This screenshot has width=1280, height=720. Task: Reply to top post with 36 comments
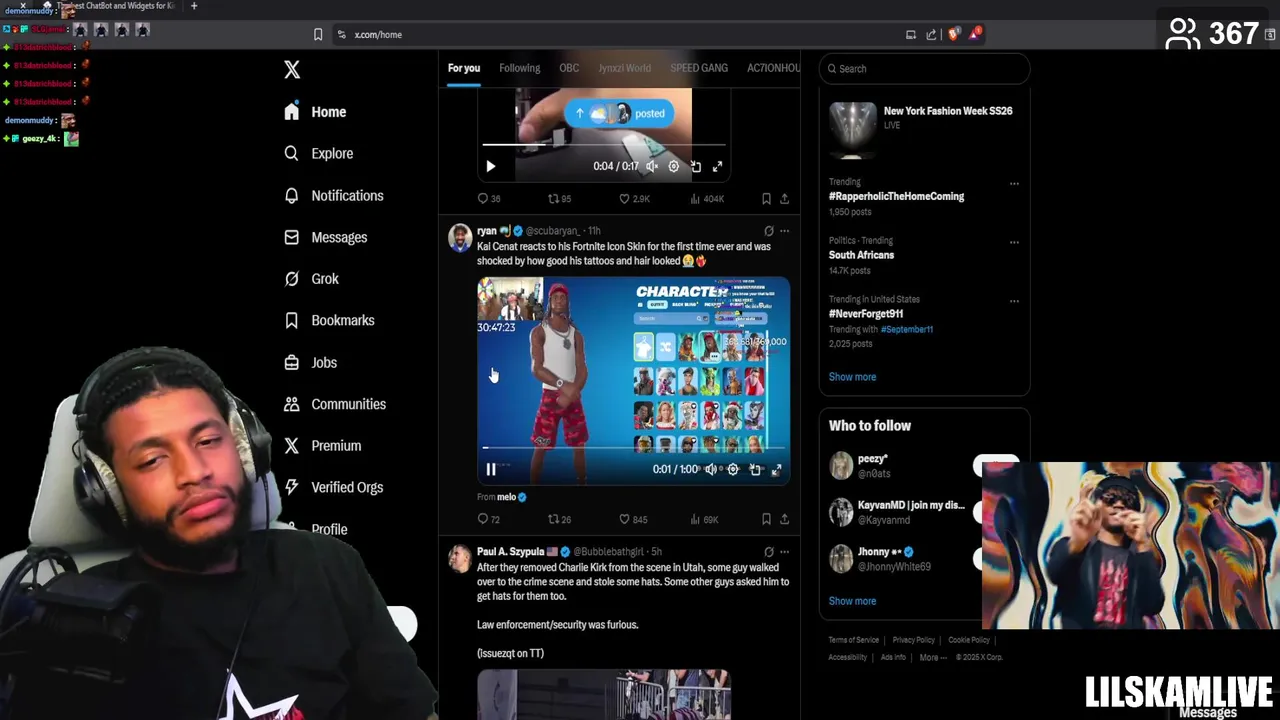pos(489,199)
